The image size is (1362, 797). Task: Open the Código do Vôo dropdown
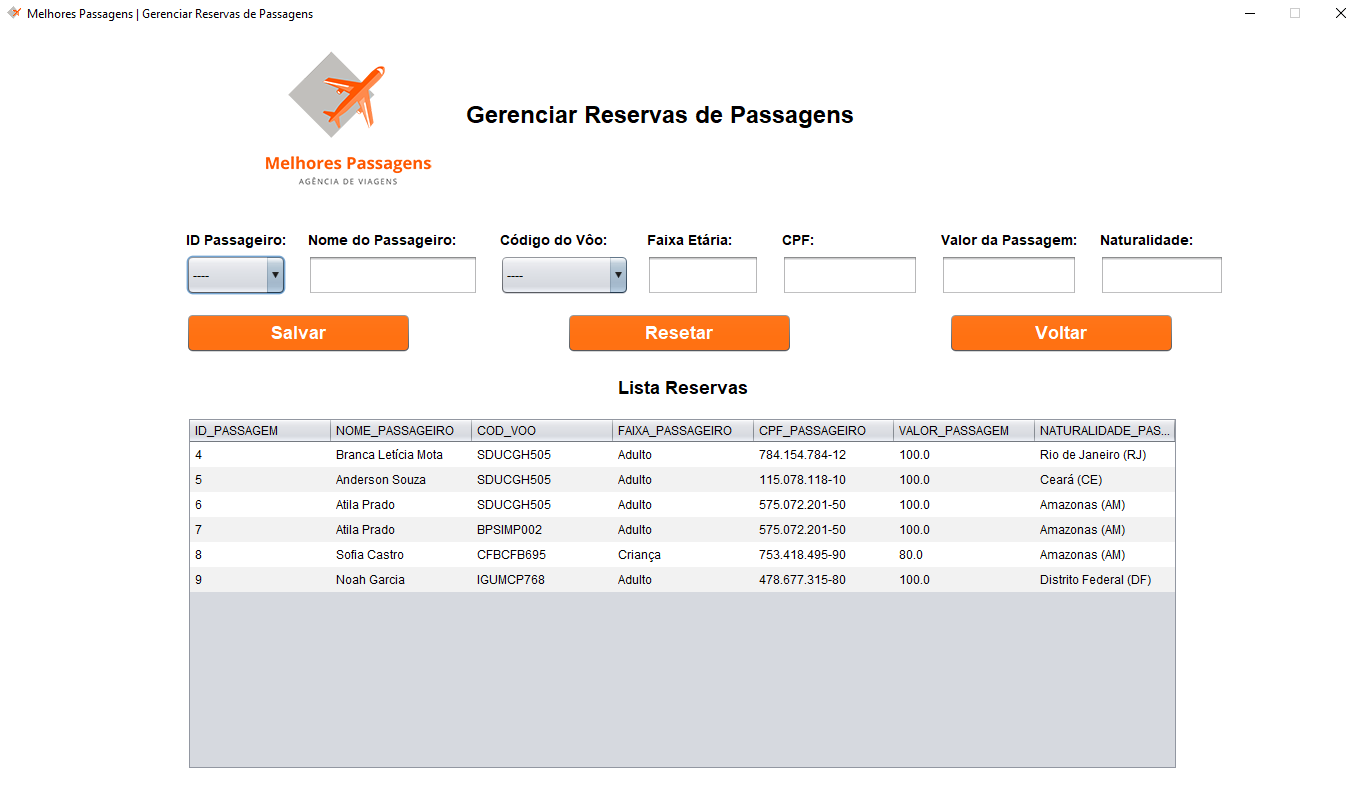pos(564,275)
